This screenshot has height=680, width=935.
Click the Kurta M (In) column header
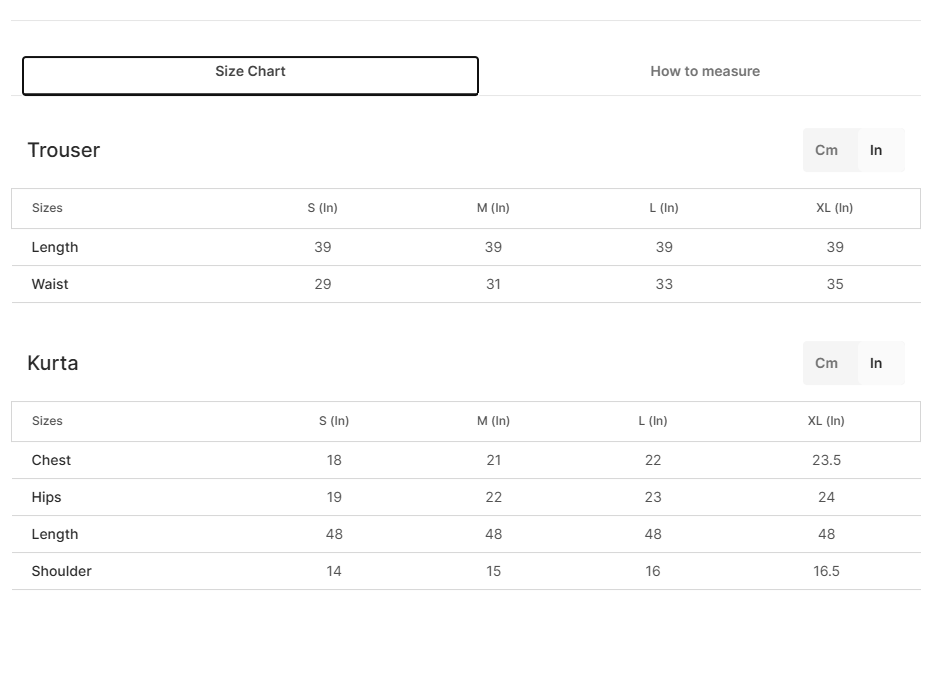point(493,421)
